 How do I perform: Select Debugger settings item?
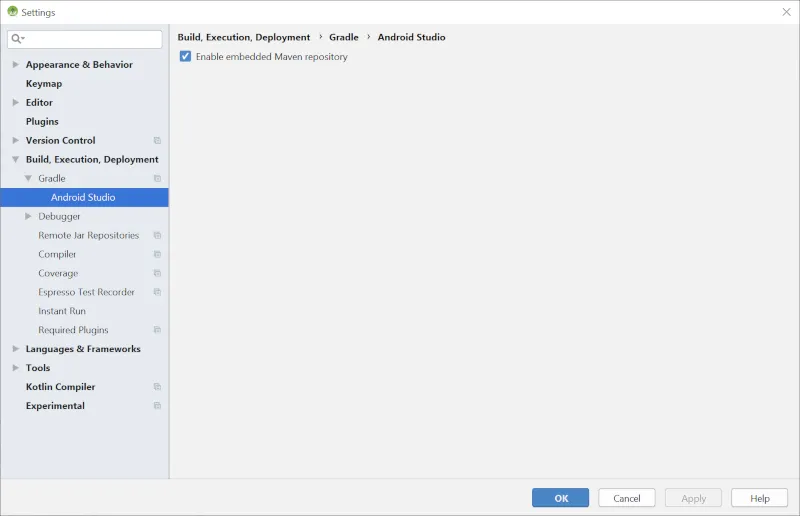[x=59, y=216]
